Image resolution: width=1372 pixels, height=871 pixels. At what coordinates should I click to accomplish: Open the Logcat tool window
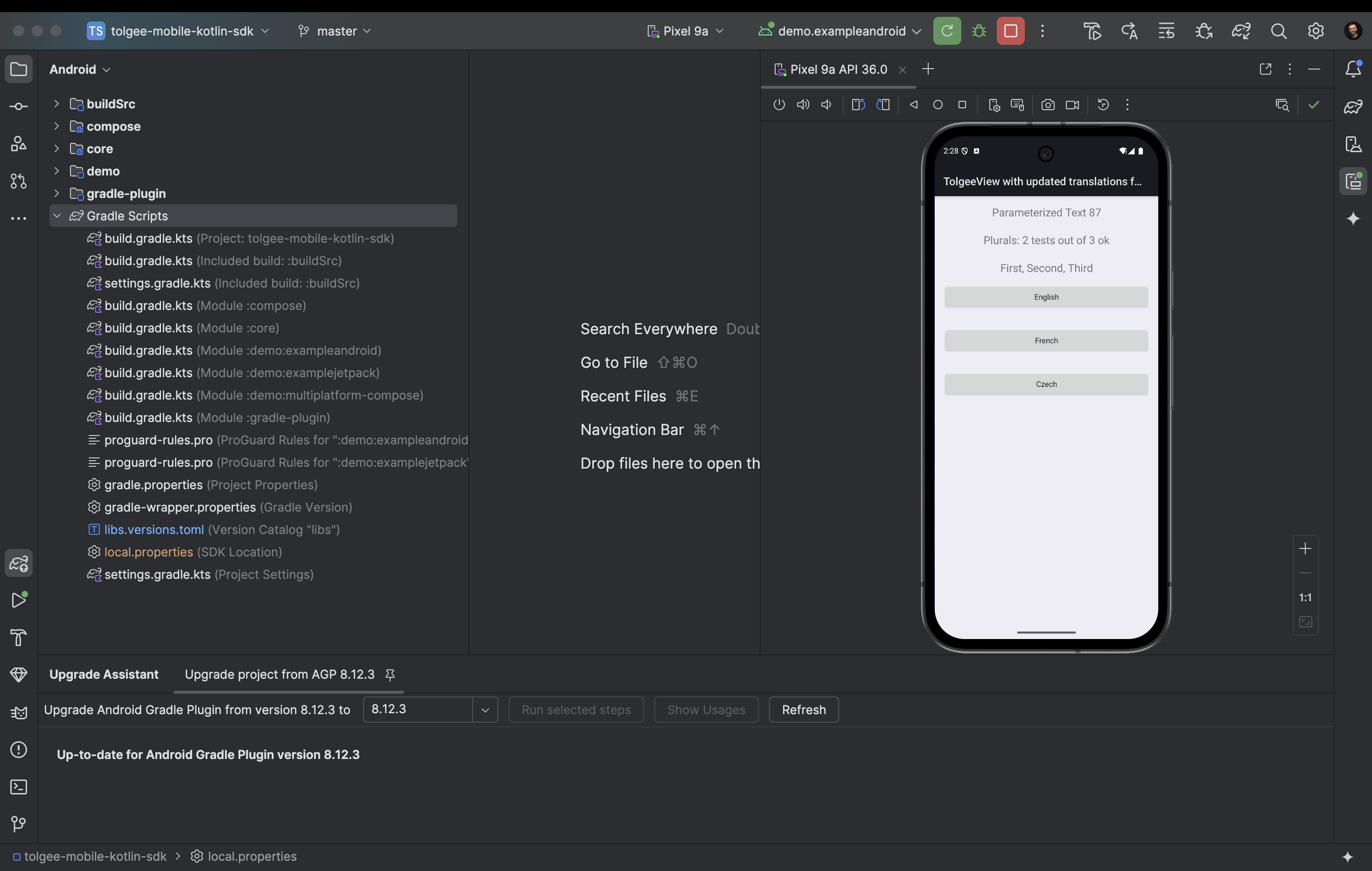(x=19, y=712)
